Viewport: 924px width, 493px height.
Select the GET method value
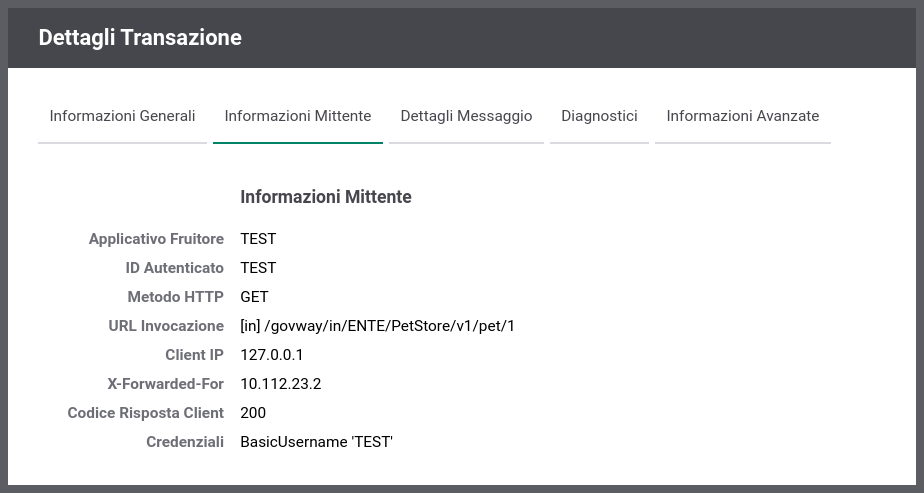[x=255, y=297]
